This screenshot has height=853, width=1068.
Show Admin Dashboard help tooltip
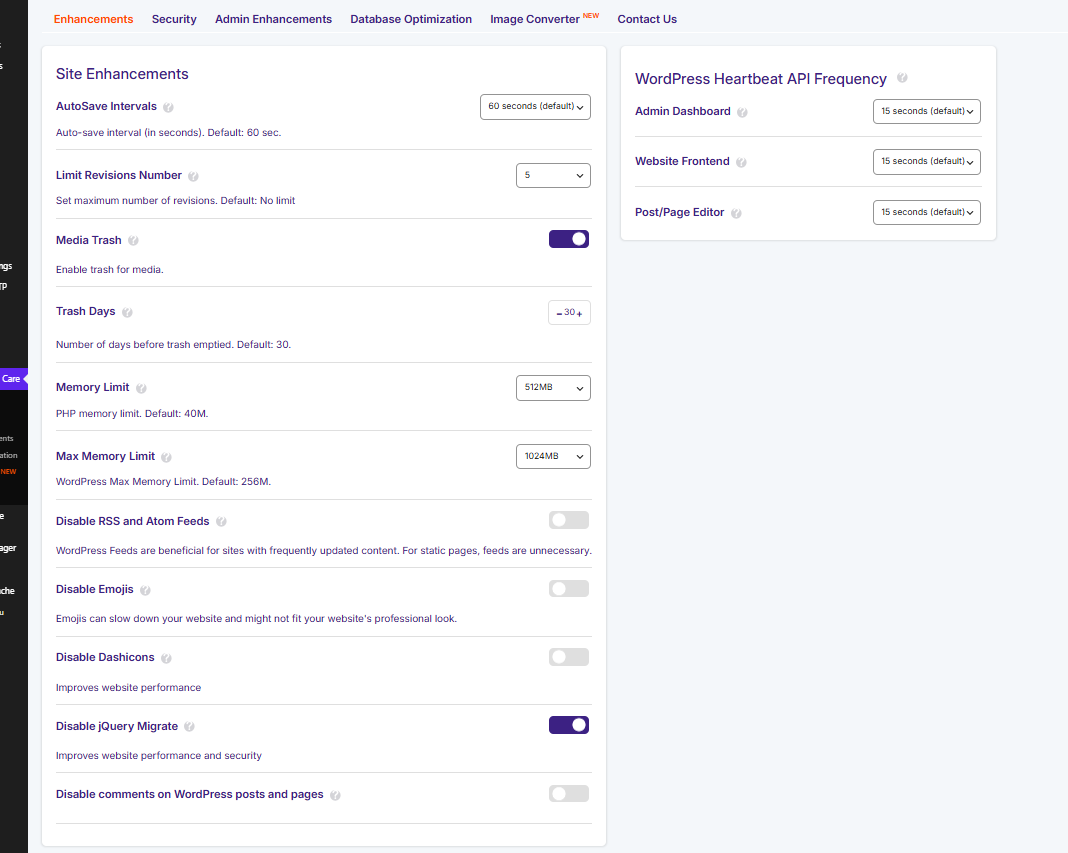742,112
